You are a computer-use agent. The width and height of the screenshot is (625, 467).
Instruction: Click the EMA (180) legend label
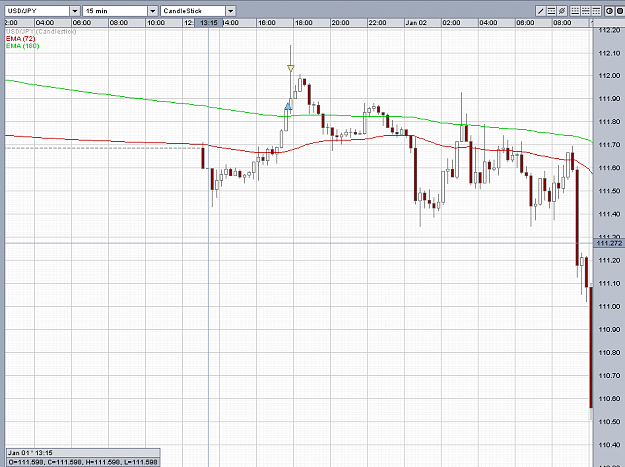(x=23, y=46)
